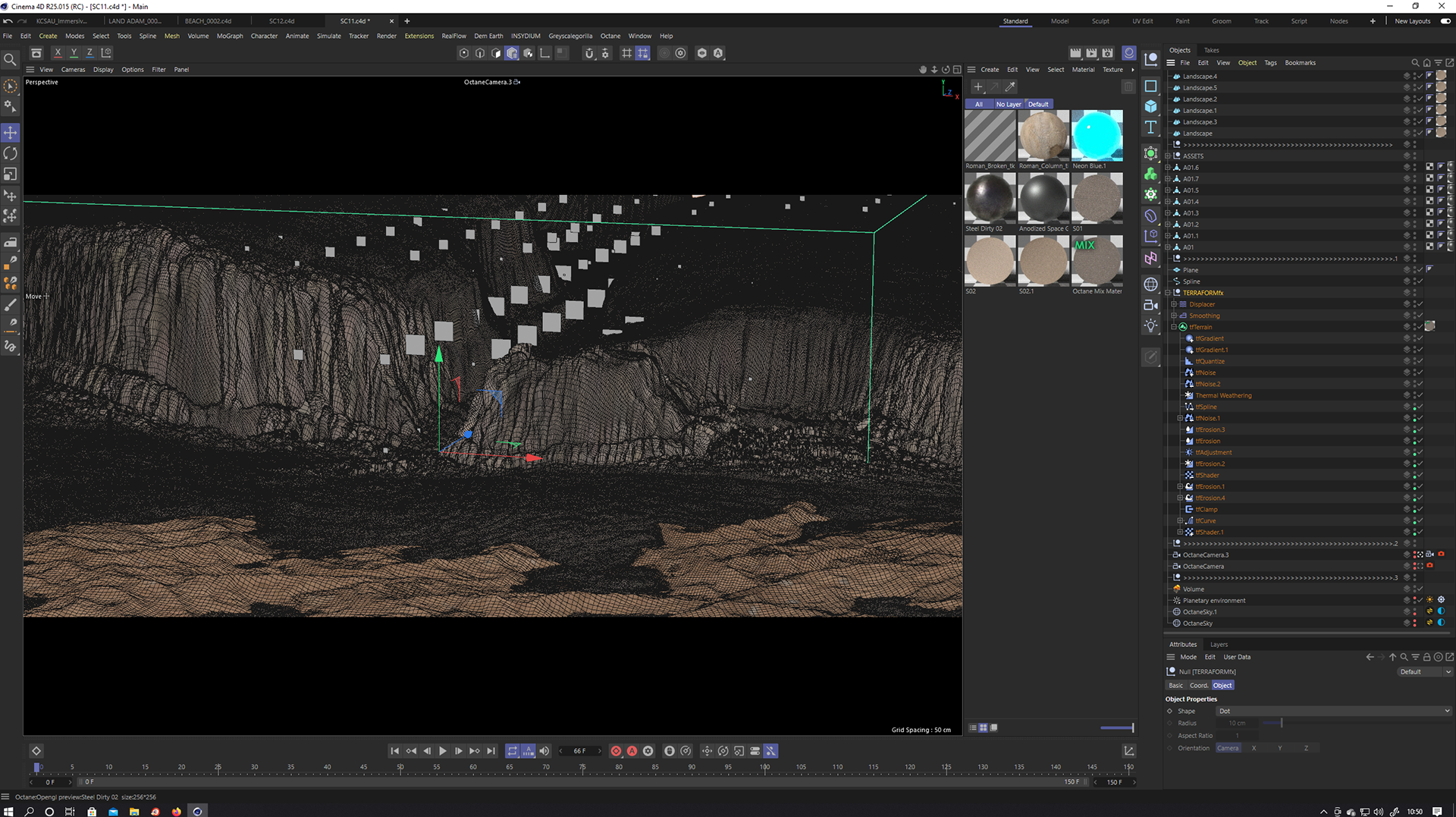
Task: Open the Floor/Sky environment globe icon
Action: pos(1150,284)
